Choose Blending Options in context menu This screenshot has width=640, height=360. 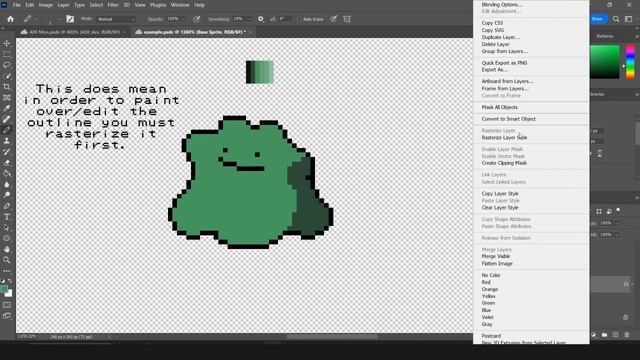pyautogui.click(x=502, y=4)
